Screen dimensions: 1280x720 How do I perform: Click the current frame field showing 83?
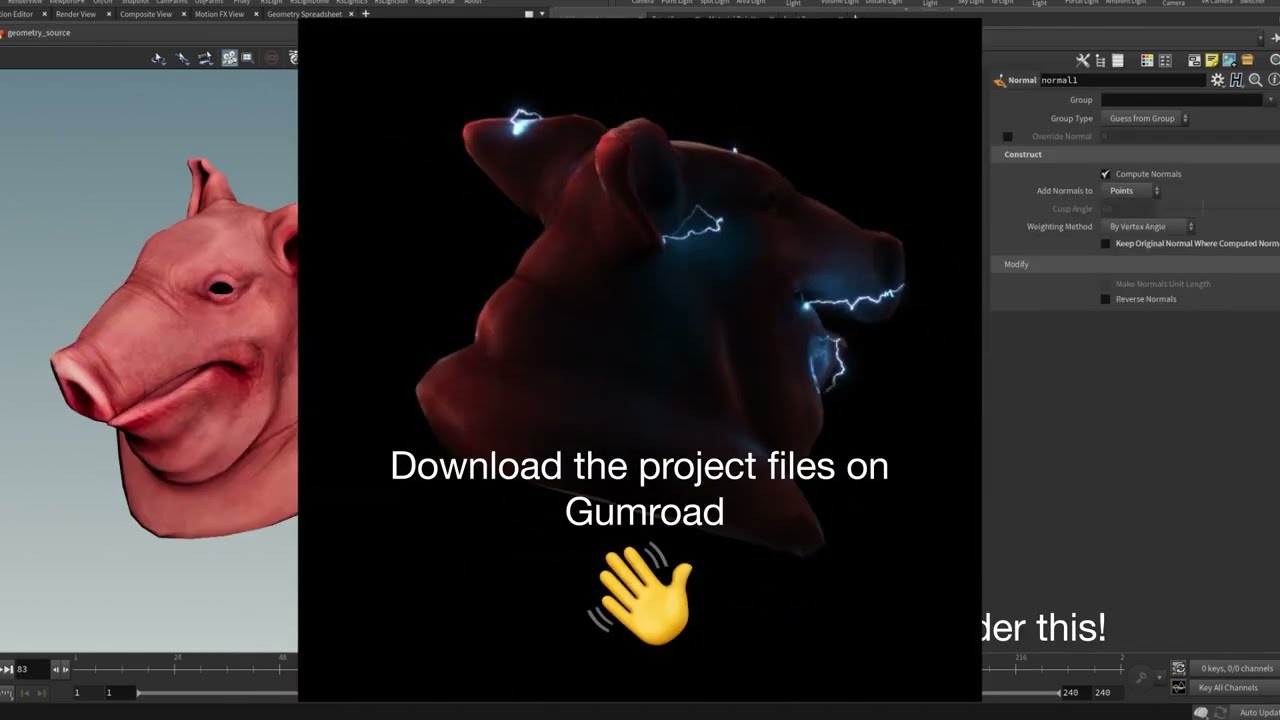[x=30, y=669]
